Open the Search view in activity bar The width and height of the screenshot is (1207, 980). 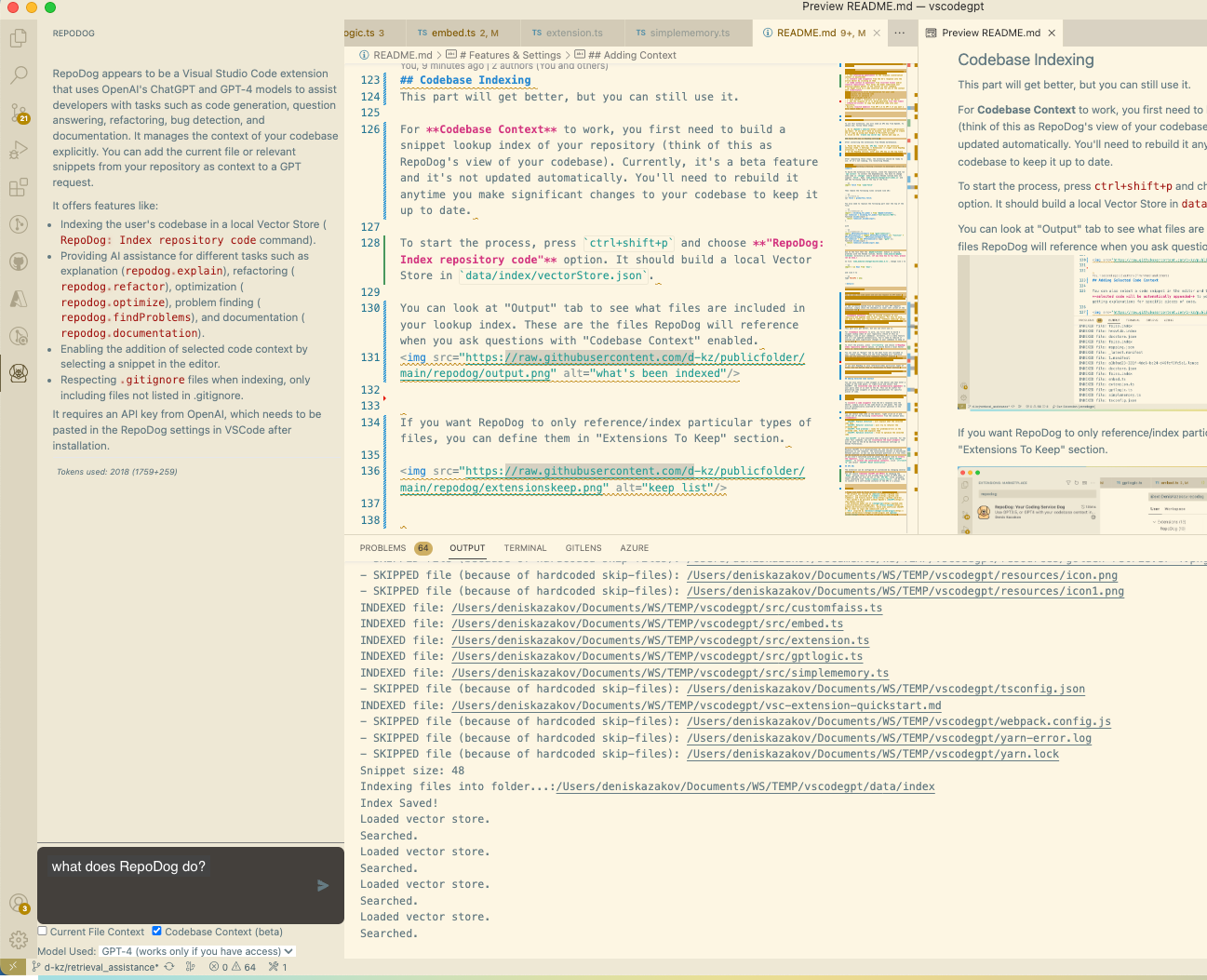(19, 75)
